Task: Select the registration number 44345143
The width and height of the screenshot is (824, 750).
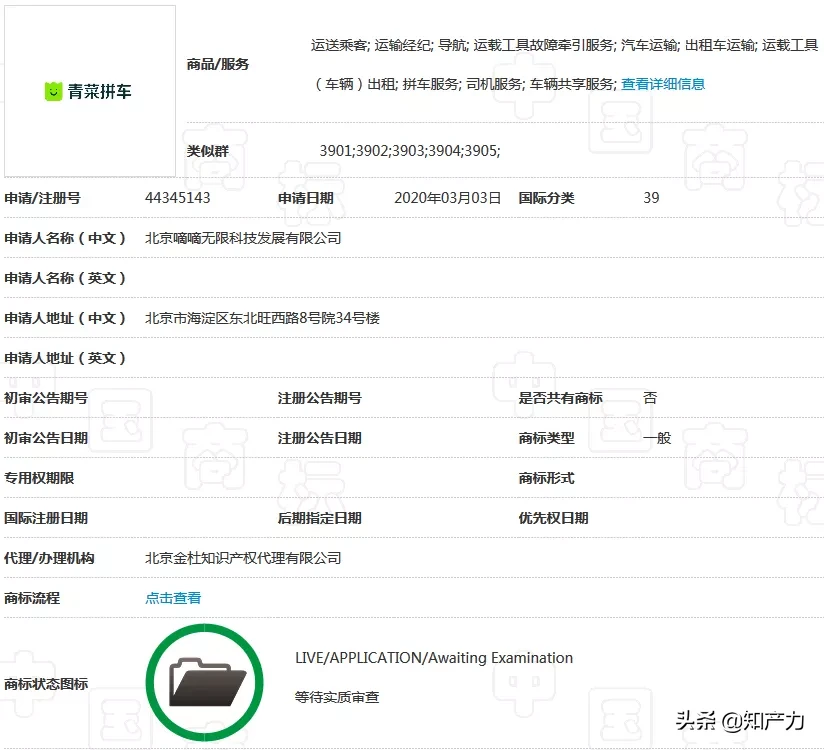Action: pyautogui.click(x=178, y=198)
